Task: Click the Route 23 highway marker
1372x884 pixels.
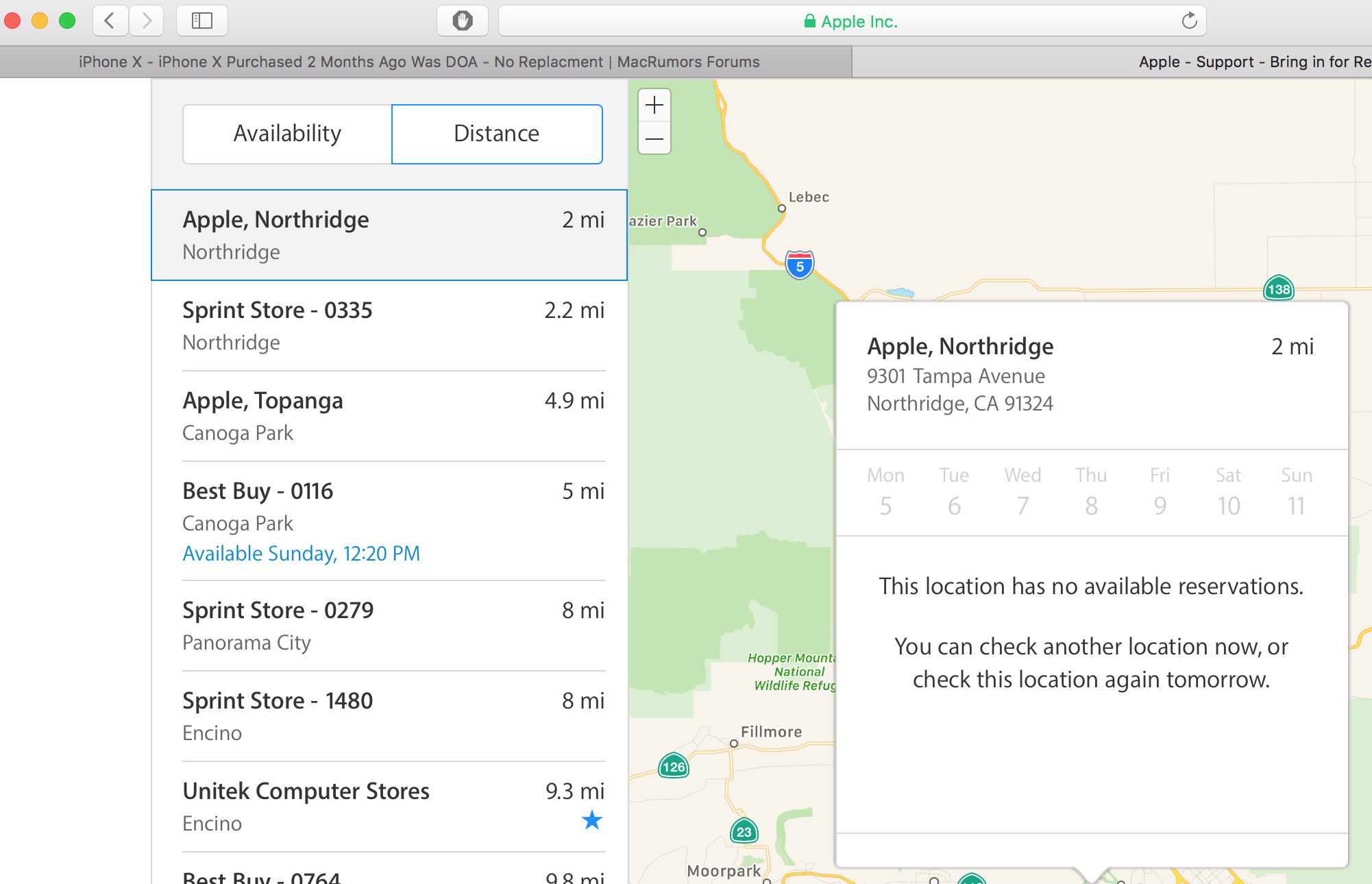Action: [744, 831]
